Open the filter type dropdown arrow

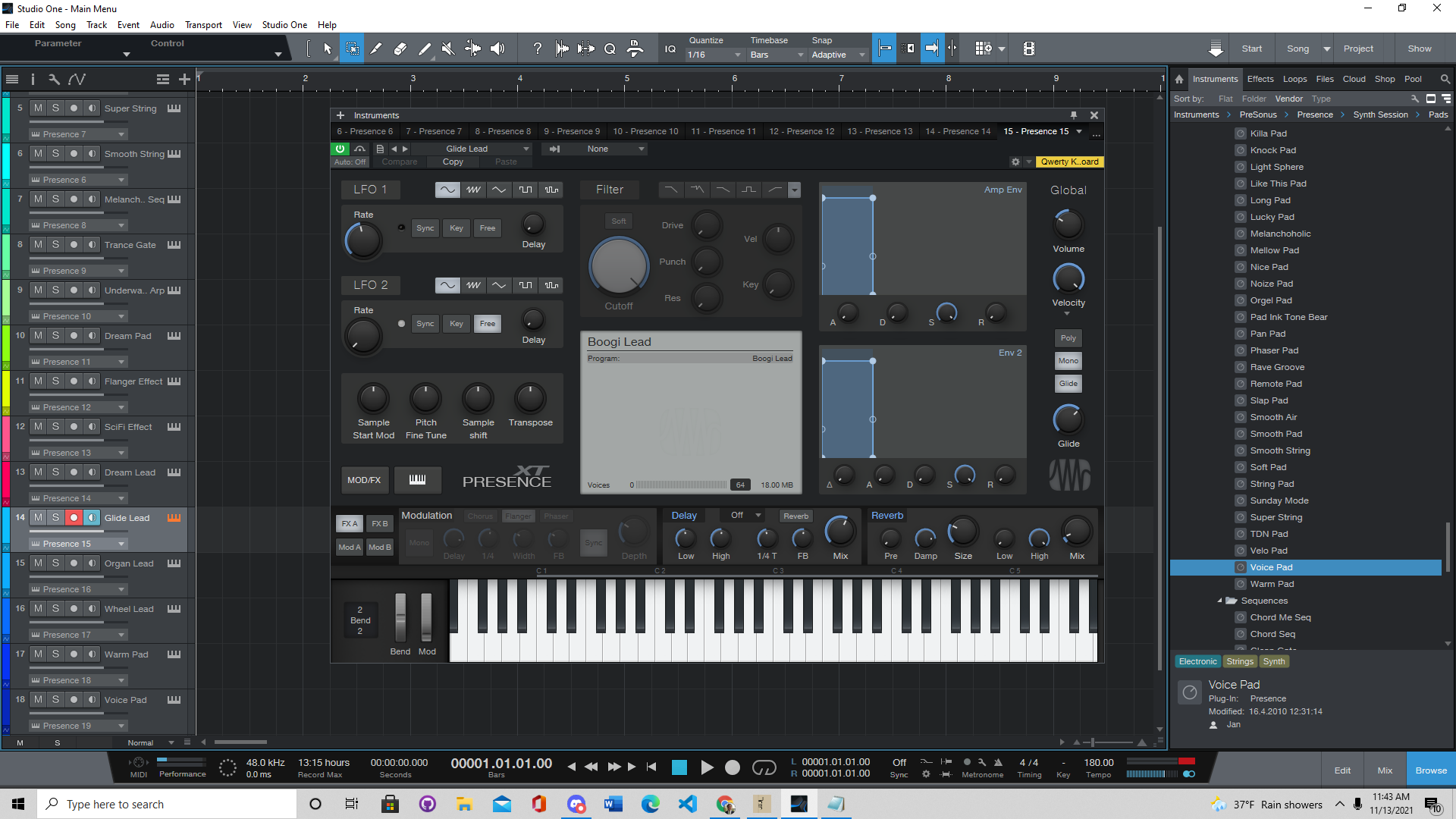click(x=795, y=190)
